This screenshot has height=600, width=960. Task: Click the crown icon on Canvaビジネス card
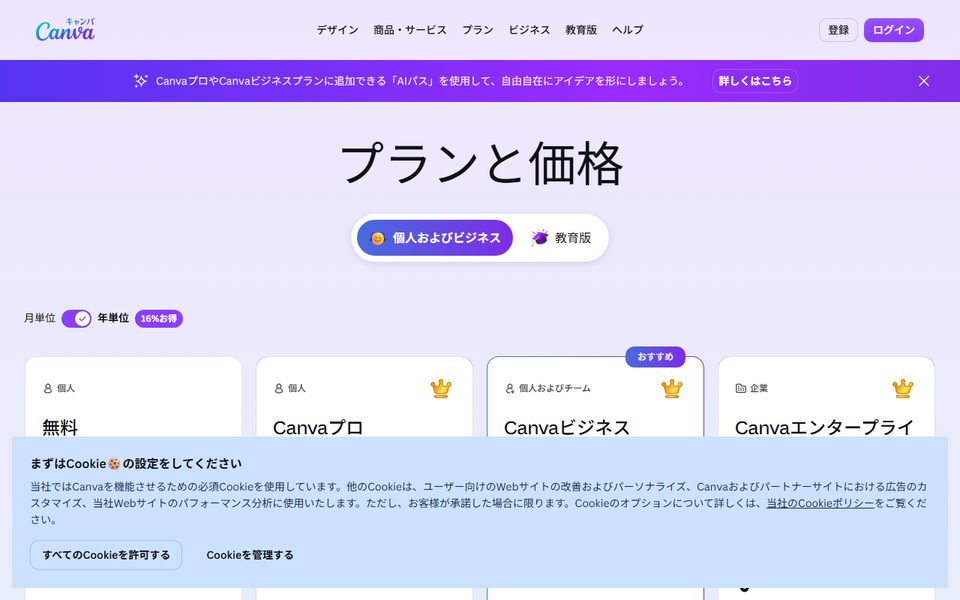tap(672, 388)
